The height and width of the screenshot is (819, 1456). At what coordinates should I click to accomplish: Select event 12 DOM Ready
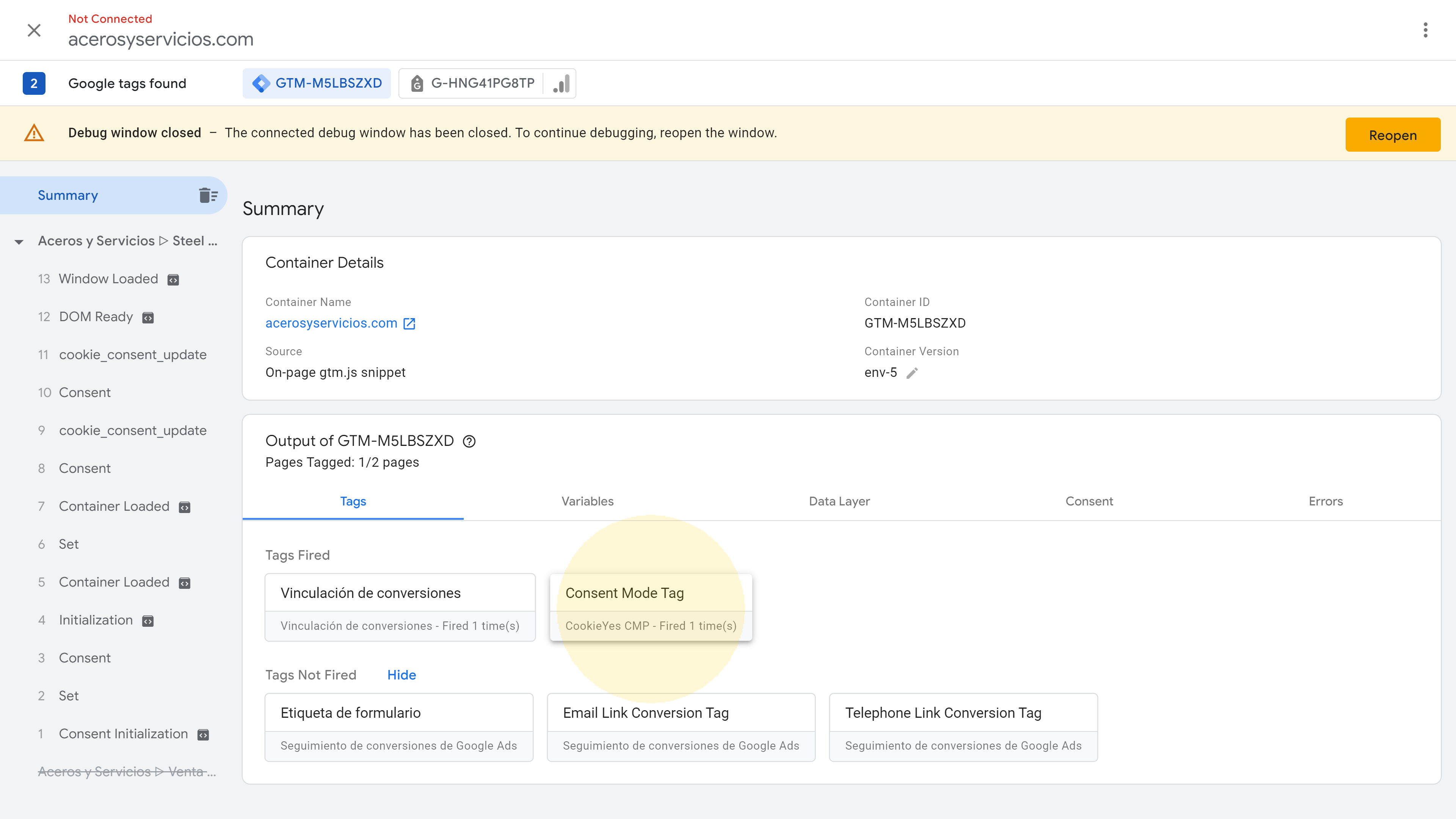[96, 317]
